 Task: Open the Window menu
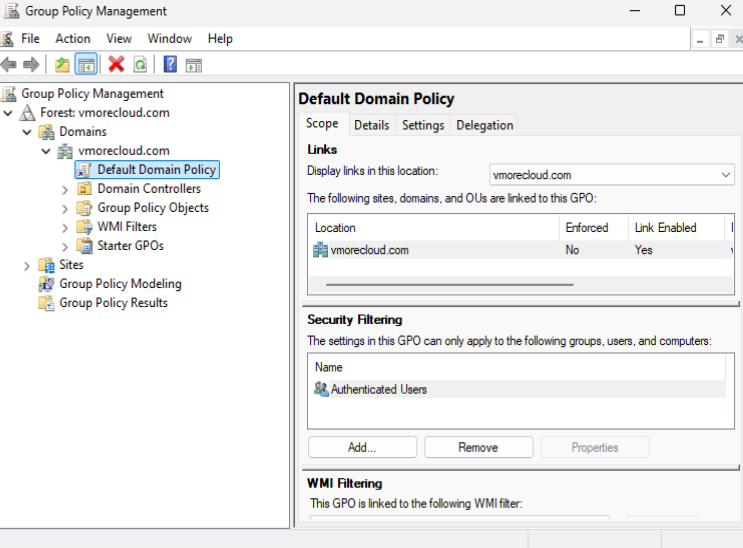170,38
